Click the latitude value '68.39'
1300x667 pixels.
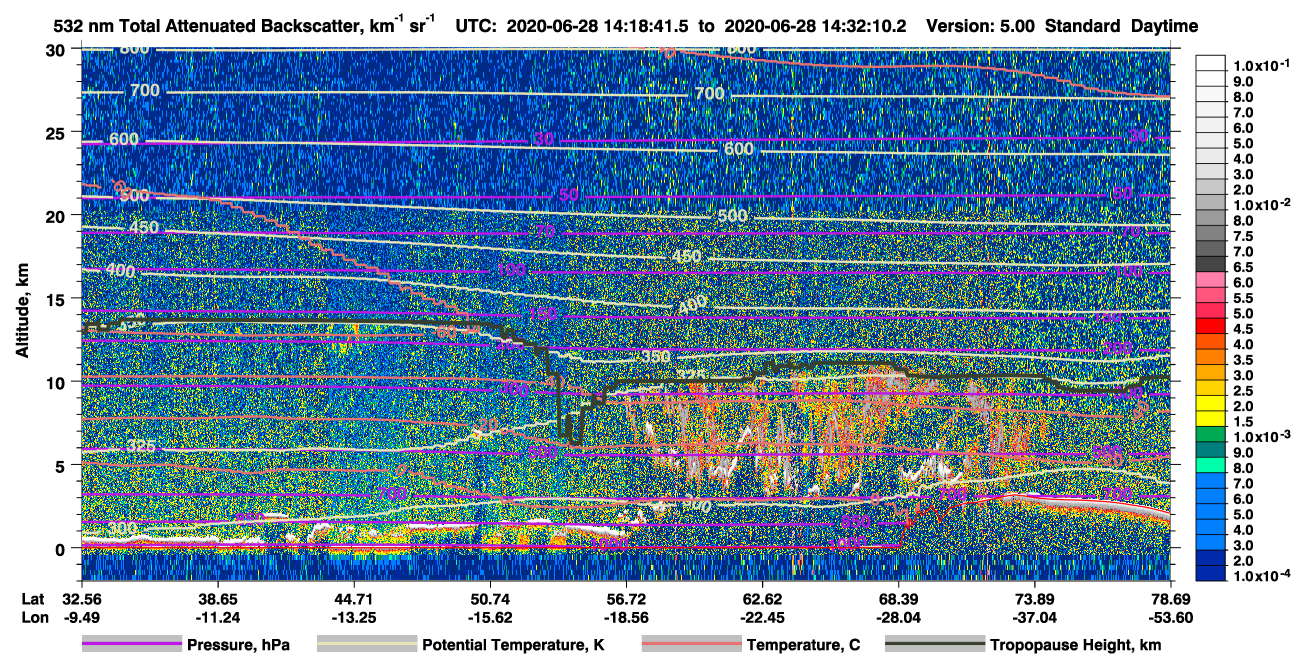click(x=898, y=598)
